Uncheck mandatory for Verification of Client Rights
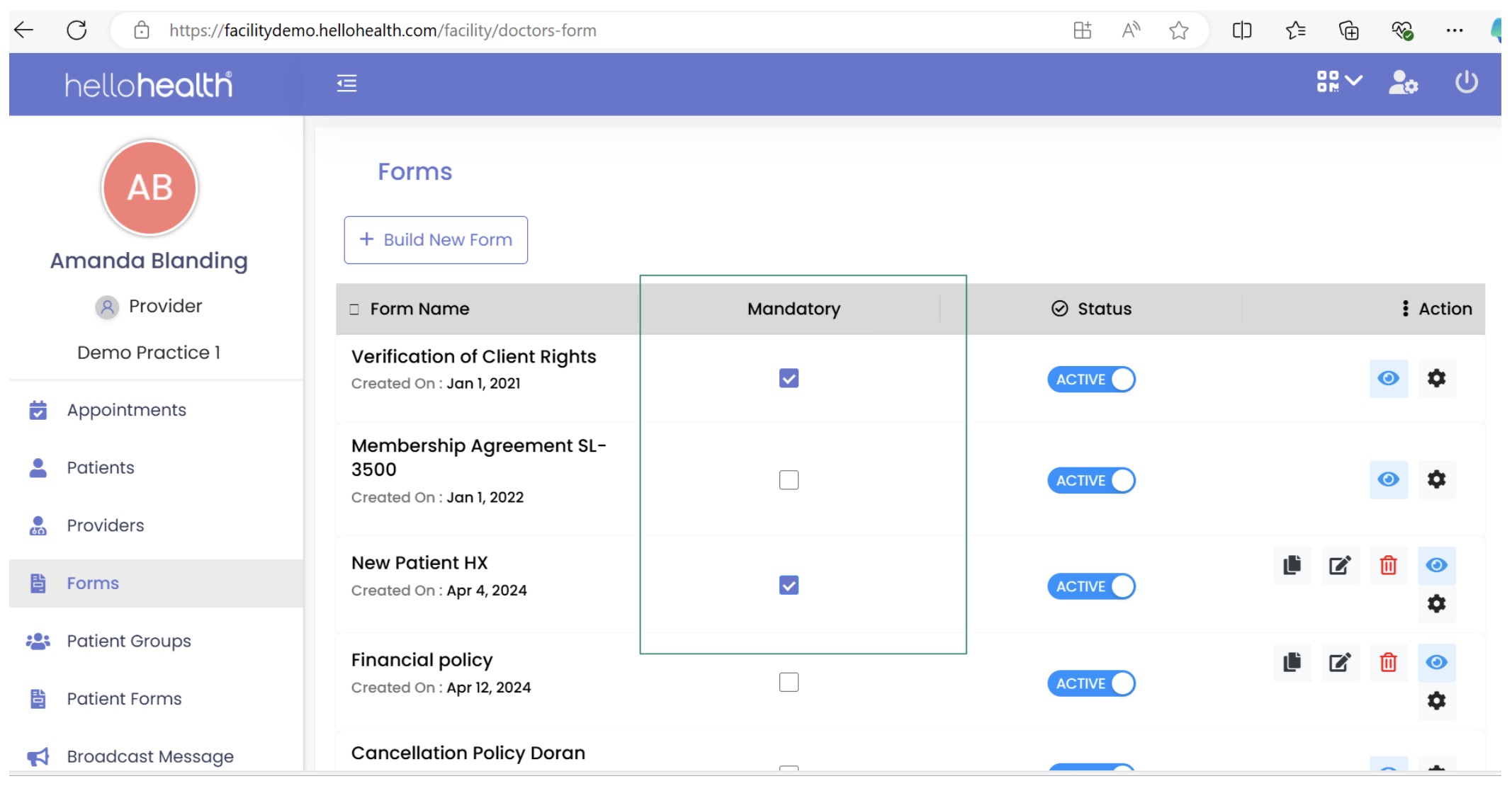1512x786 pixels. tap(789, 378)
